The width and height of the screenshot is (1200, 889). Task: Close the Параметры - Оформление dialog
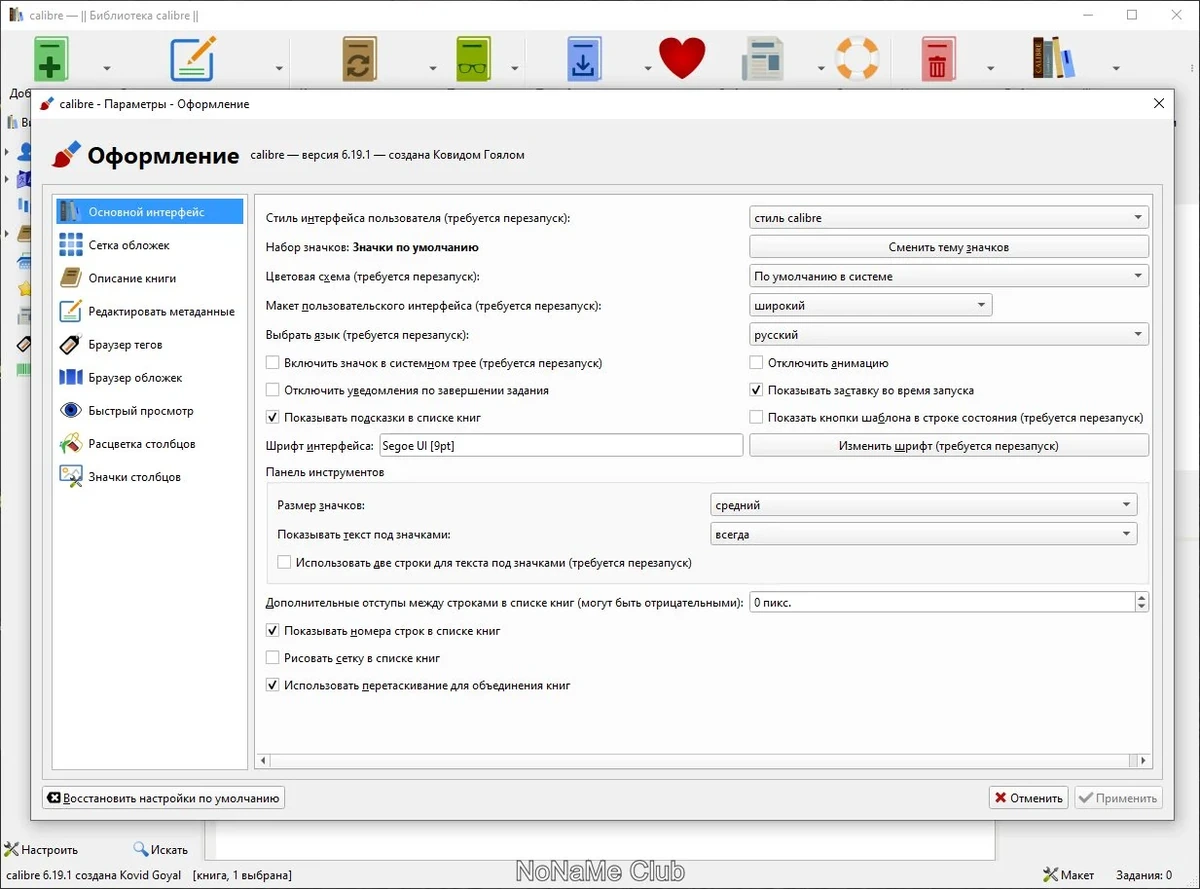tap(1158, 104)
